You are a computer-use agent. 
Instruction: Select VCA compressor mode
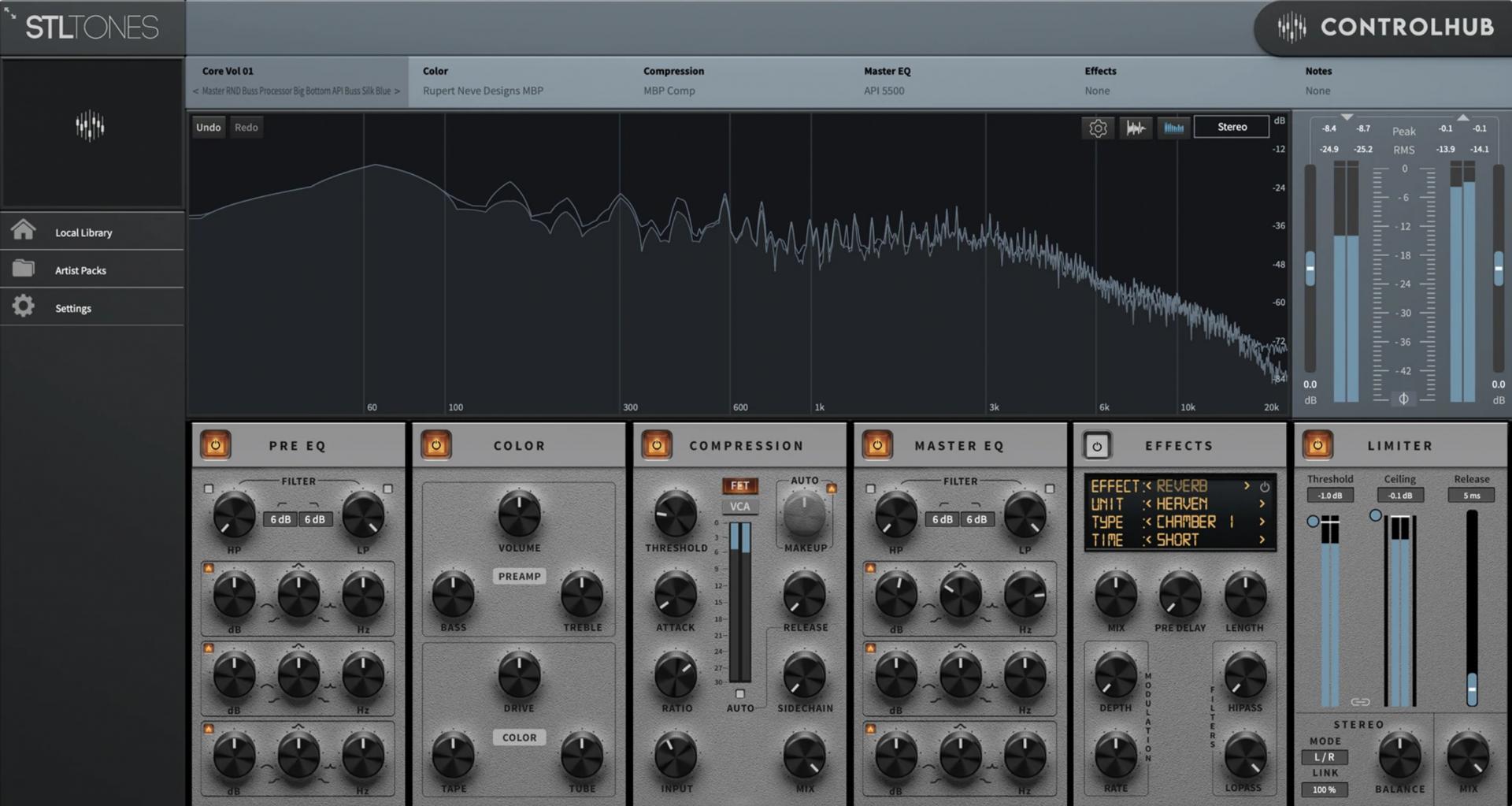[x=739, y=507]
